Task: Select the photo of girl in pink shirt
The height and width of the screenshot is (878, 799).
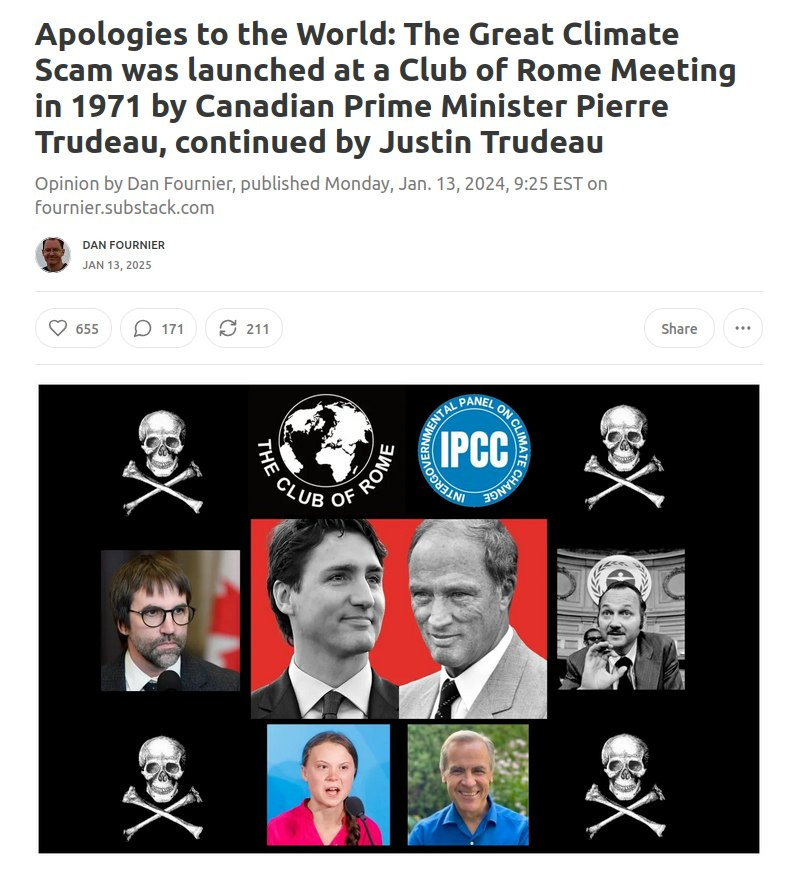Action: [x=329, y=784]
